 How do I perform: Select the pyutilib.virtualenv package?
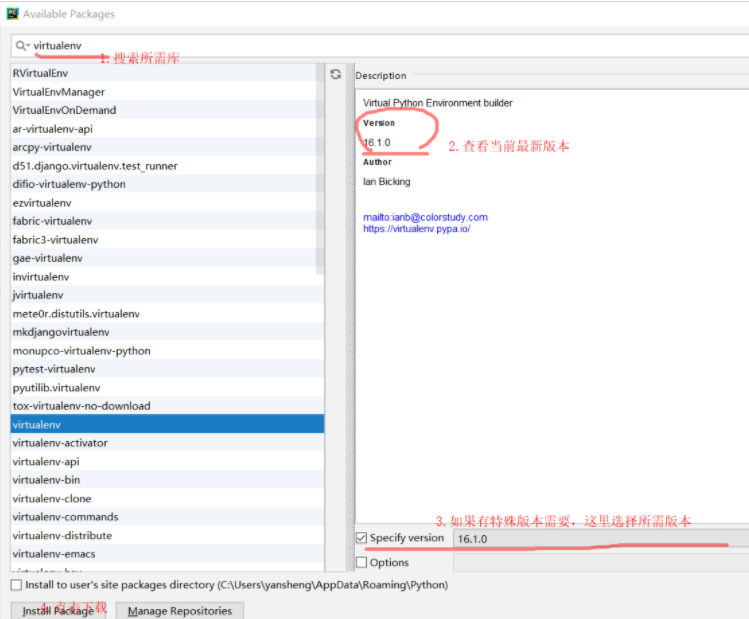tap(167, 387)
